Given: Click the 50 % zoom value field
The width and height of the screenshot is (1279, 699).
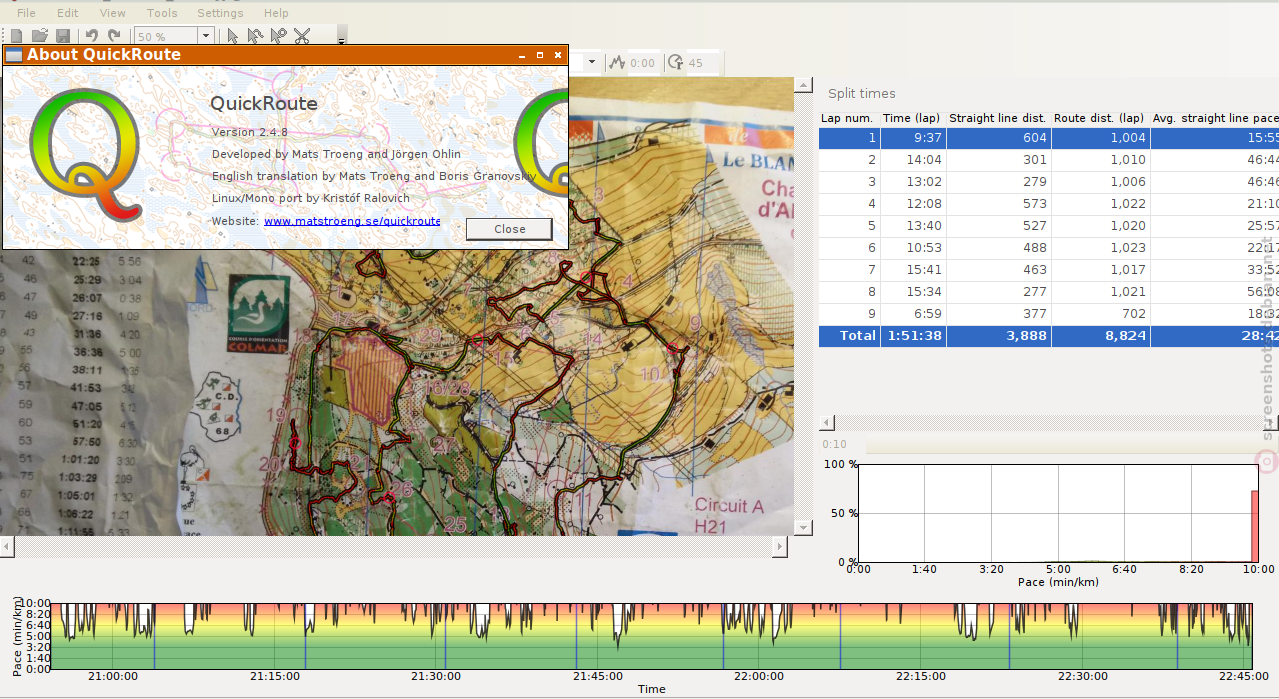Looking at the screenshot, I should point(167,36).
